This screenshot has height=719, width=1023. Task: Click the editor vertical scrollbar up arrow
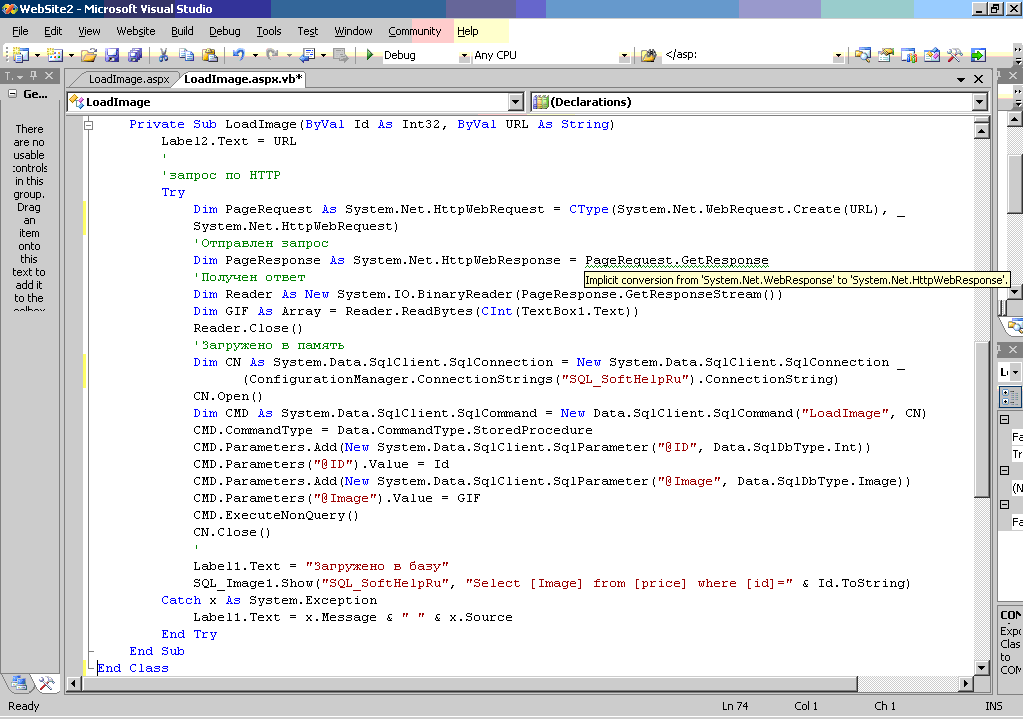coord(982,132)
